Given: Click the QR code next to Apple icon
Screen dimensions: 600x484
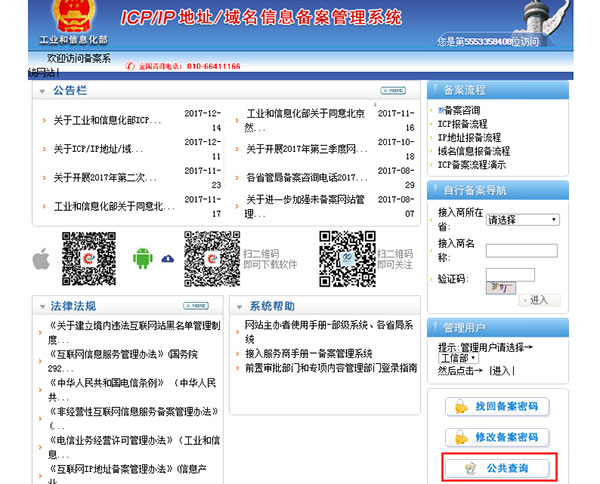Looking at the screenshot, I should pos(89,259).
